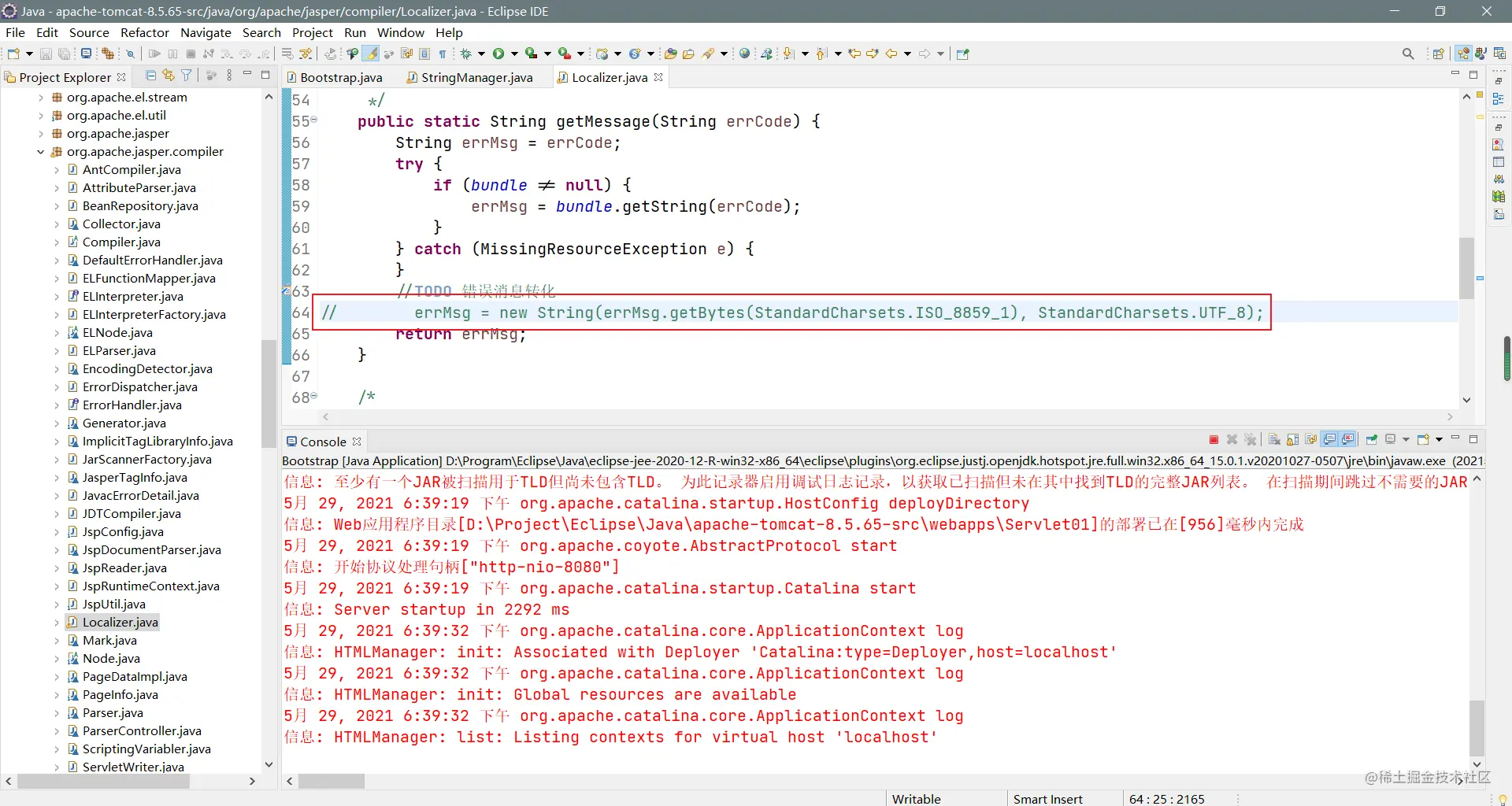This screenshot has width=1512, height=806.
Task: Open the Navigate menu
Action: [206, 32]
